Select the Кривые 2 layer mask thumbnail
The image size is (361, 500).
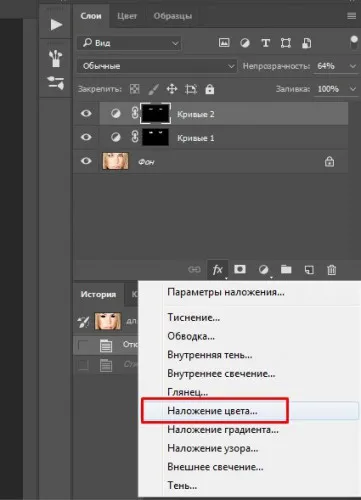156,113
